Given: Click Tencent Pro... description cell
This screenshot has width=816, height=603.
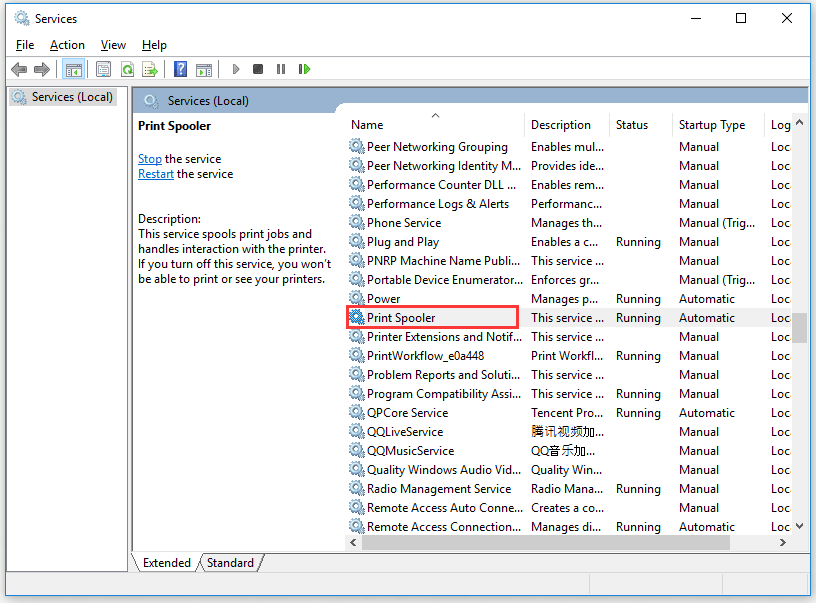Looking at the screenshot, I should tap(567, 412).
